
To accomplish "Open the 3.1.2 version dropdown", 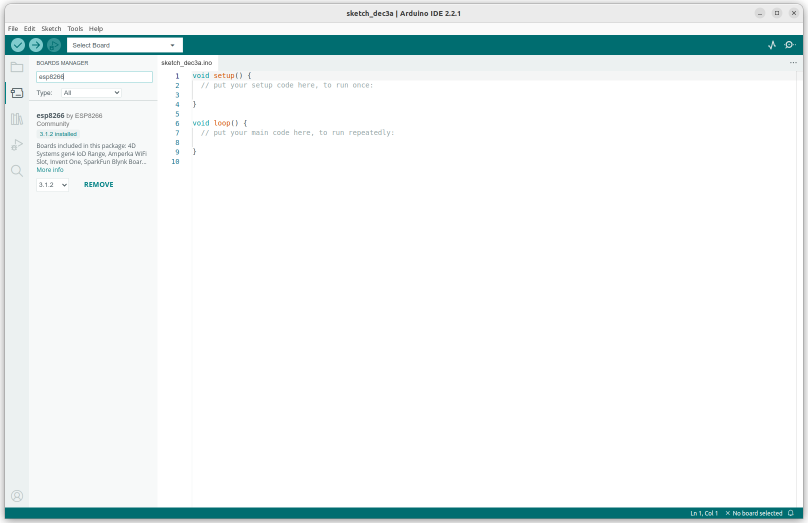I will tap(53, 185).
